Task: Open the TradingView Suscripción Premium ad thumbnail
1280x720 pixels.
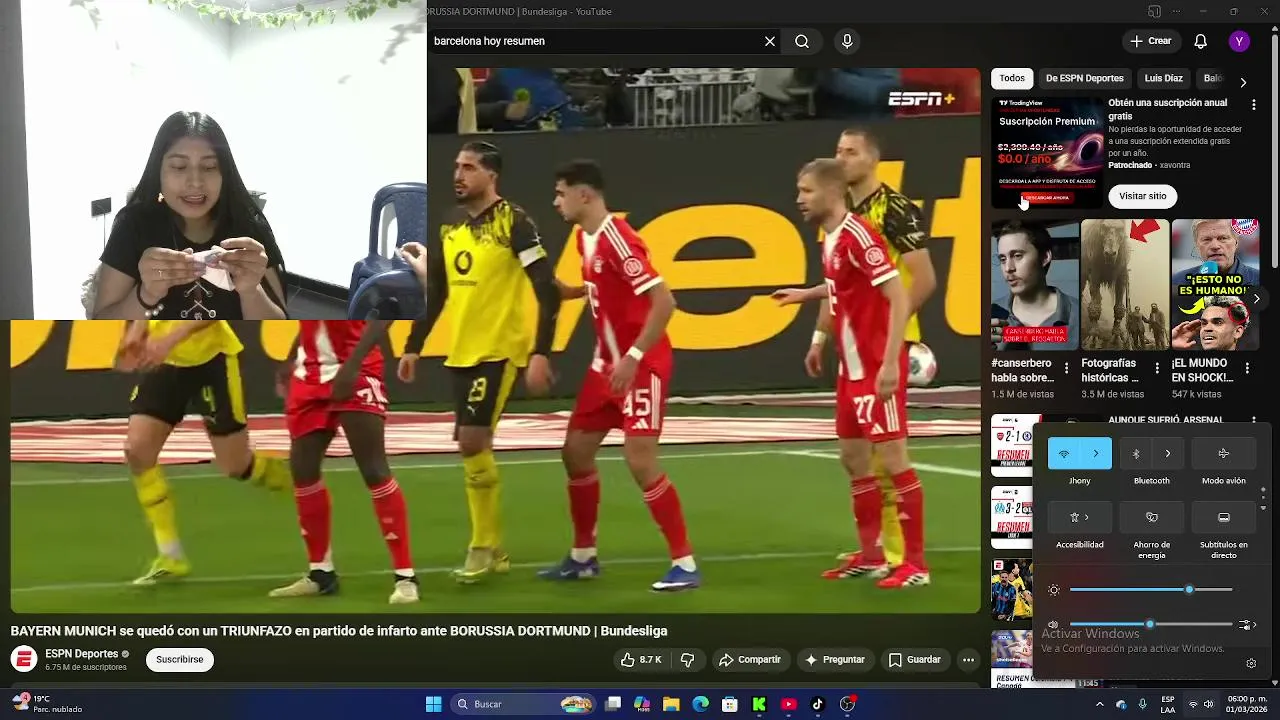Action: 1047,152
